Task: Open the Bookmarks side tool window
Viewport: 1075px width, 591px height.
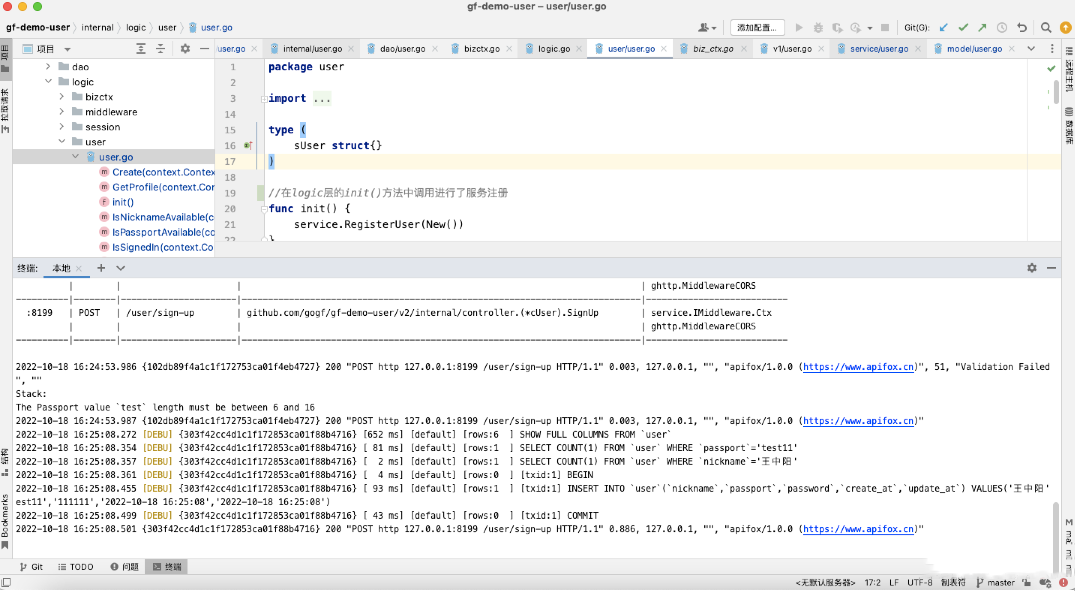Action: point(5,520)
